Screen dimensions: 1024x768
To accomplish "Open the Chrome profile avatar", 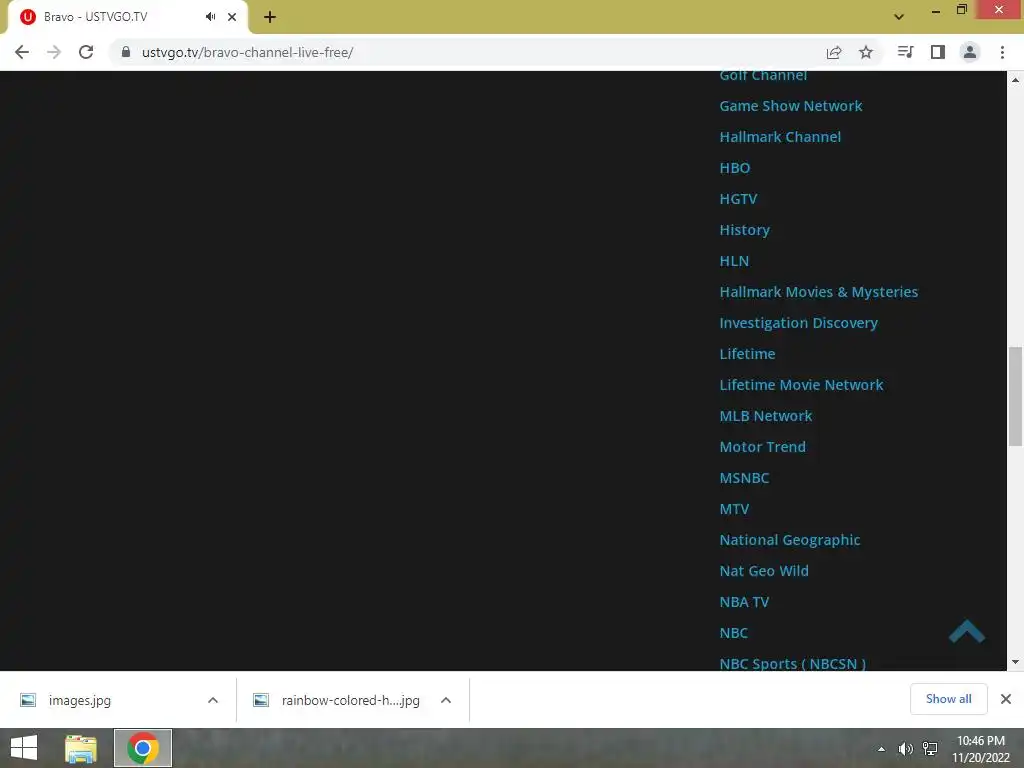I will 970,52.
